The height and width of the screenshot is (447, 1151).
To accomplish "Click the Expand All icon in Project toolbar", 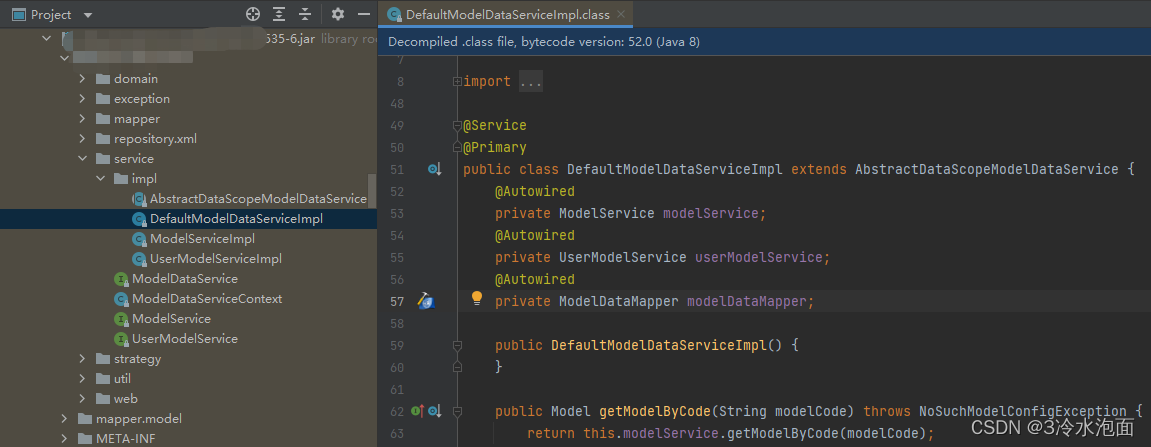I will coord(279,14).
